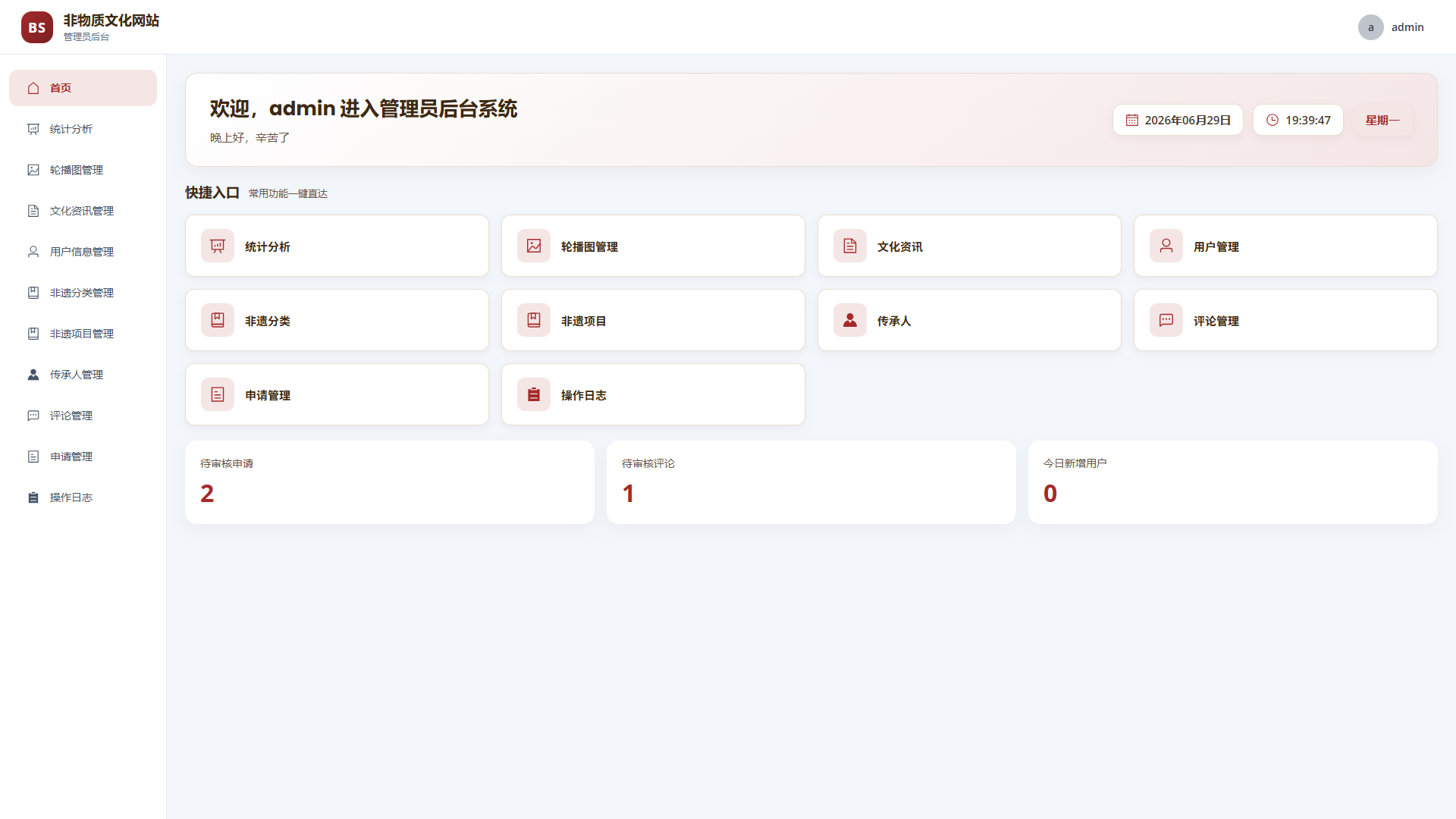
Task: Open 非遗项目管理 in the sidebar
Action: 83,334
